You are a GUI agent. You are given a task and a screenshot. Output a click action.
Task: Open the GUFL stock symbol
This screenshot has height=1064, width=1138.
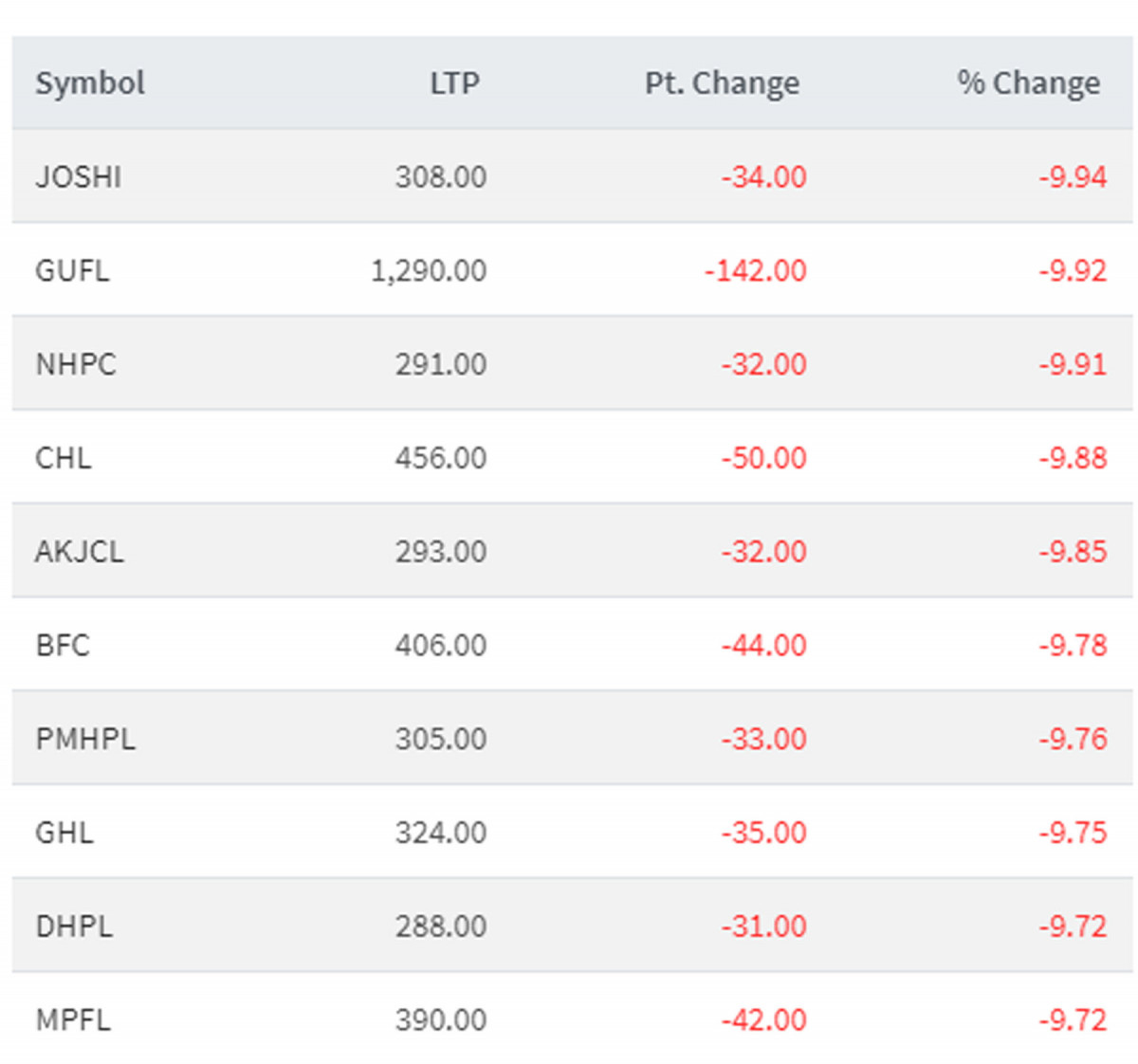72,271
